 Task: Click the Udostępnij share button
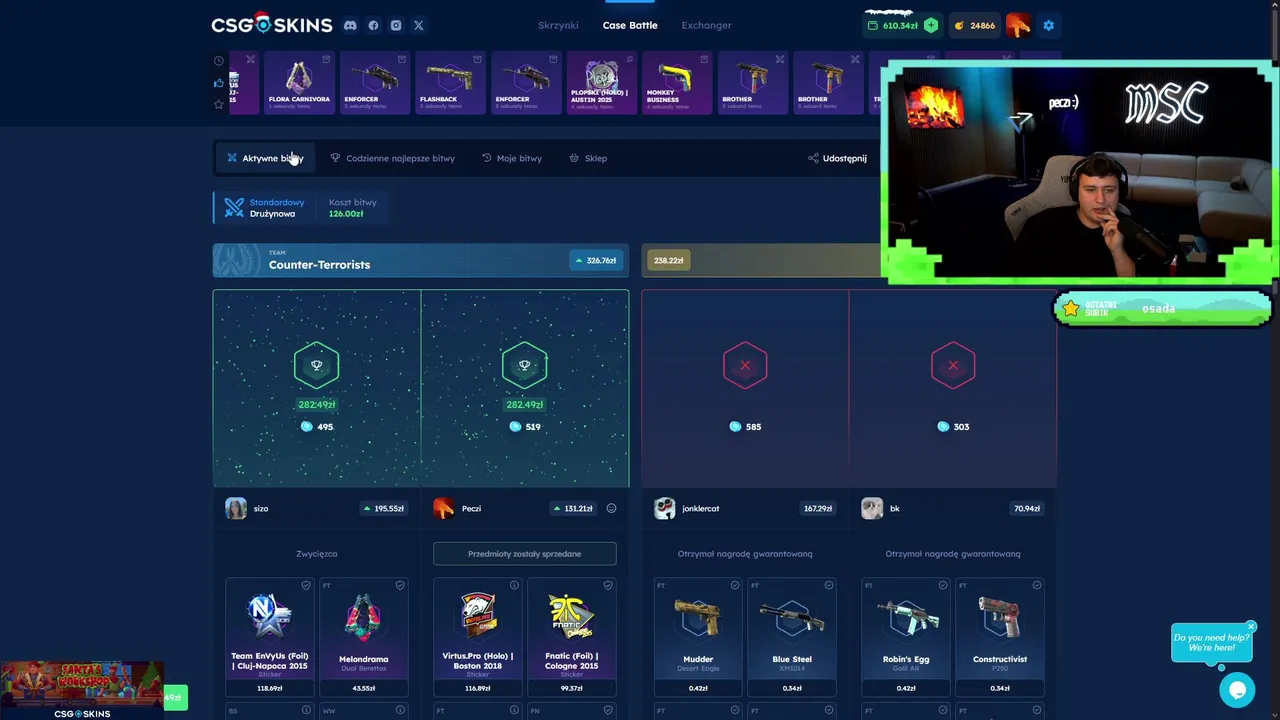[838, 158]
